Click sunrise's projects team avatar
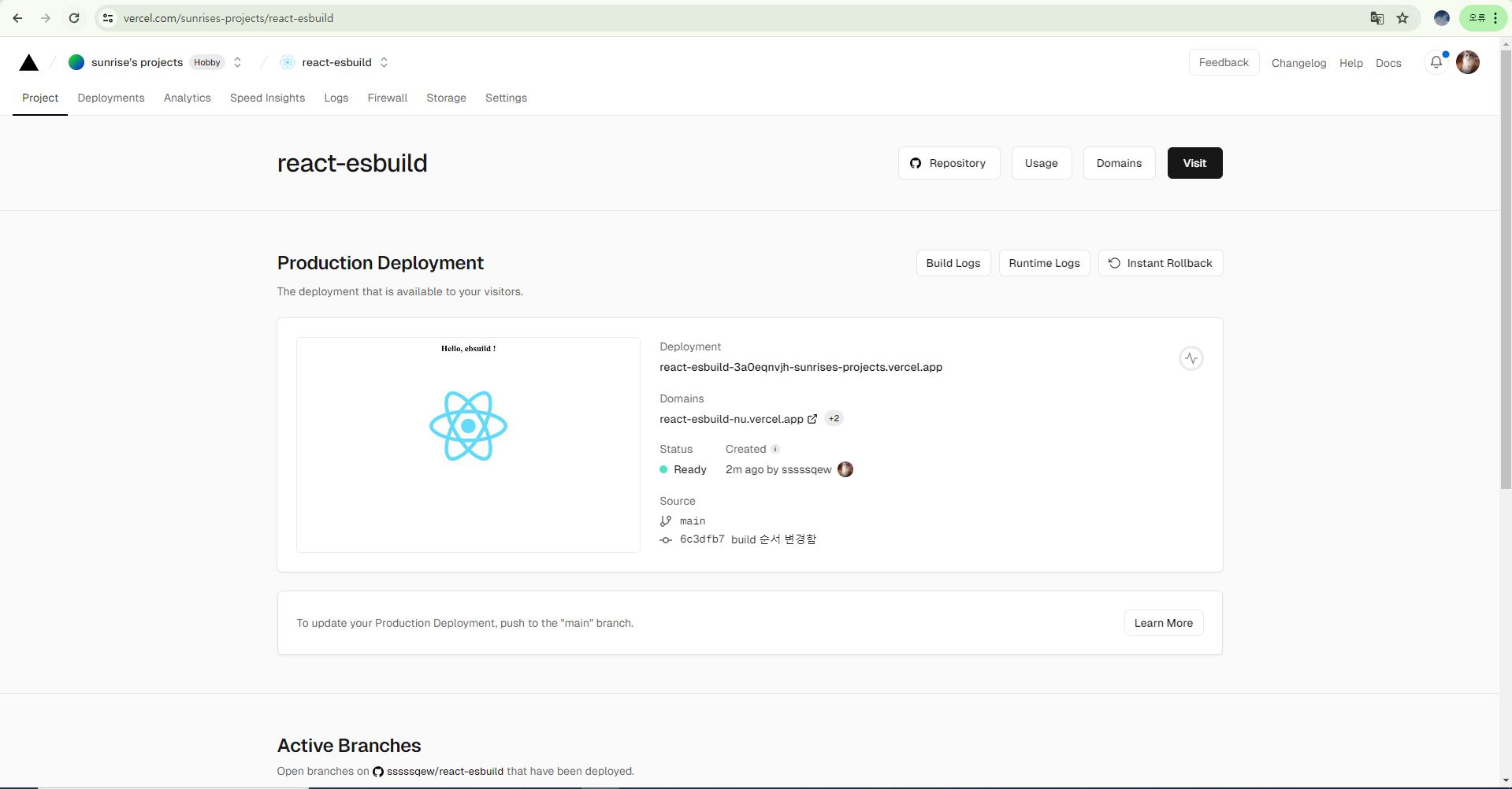 [76, 62]
